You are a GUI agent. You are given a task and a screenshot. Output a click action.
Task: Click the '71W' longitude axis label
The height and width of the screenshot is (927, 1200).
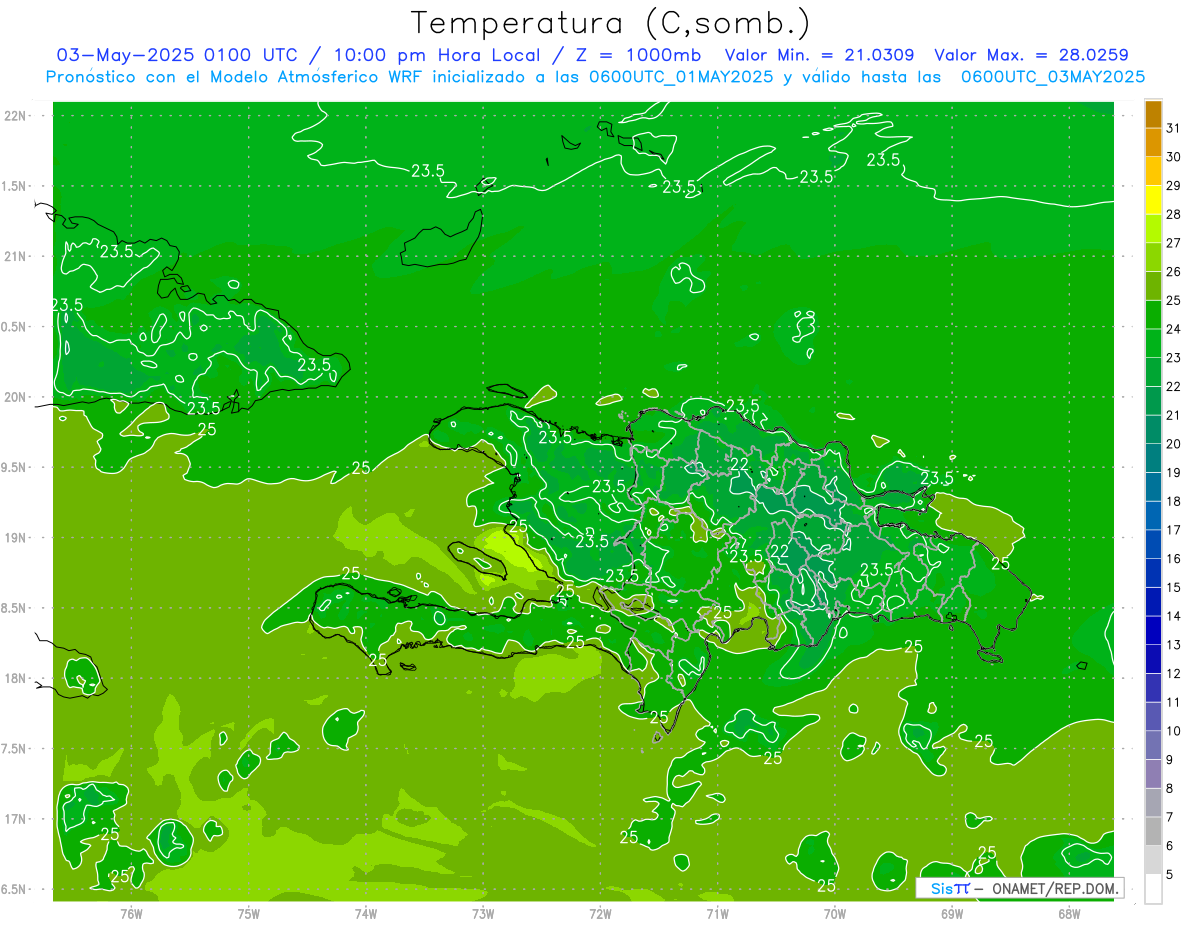coord(717,914)
